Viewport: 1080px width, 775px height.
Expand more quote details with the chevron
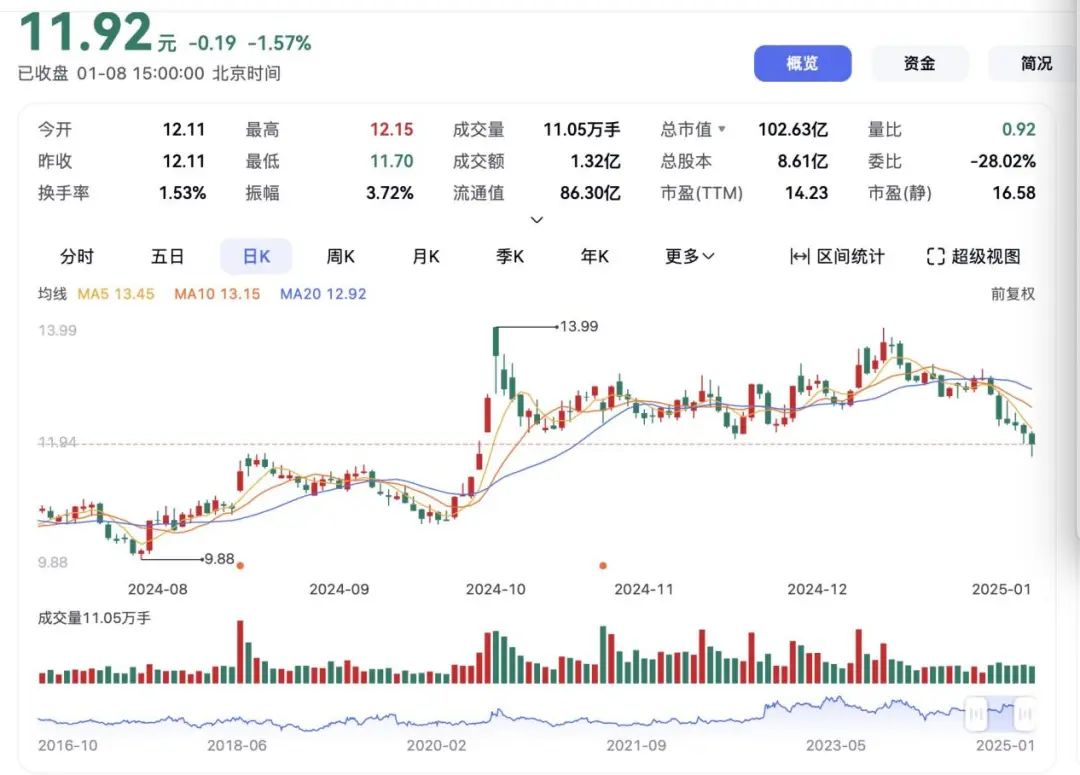pos(537,220)
